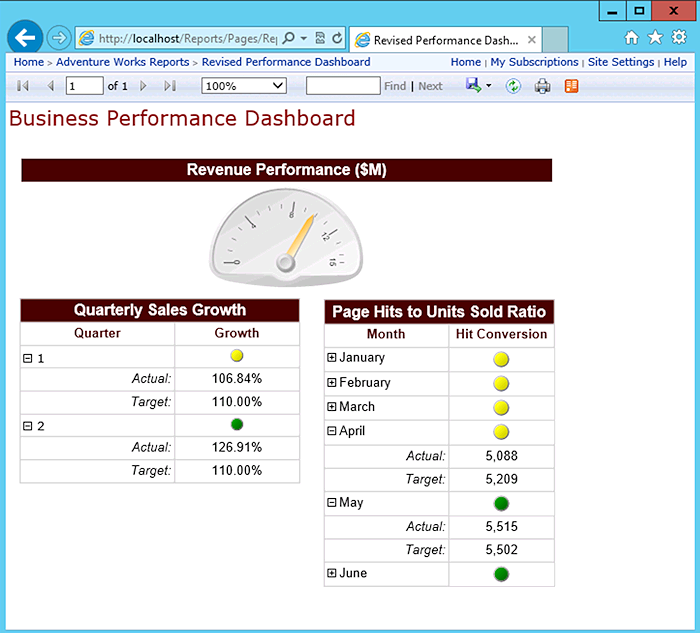The width and height of the screenshot is (700, 633).
Task: Click the yellow indicator for Quarter 1
Action: pos(237,356)
